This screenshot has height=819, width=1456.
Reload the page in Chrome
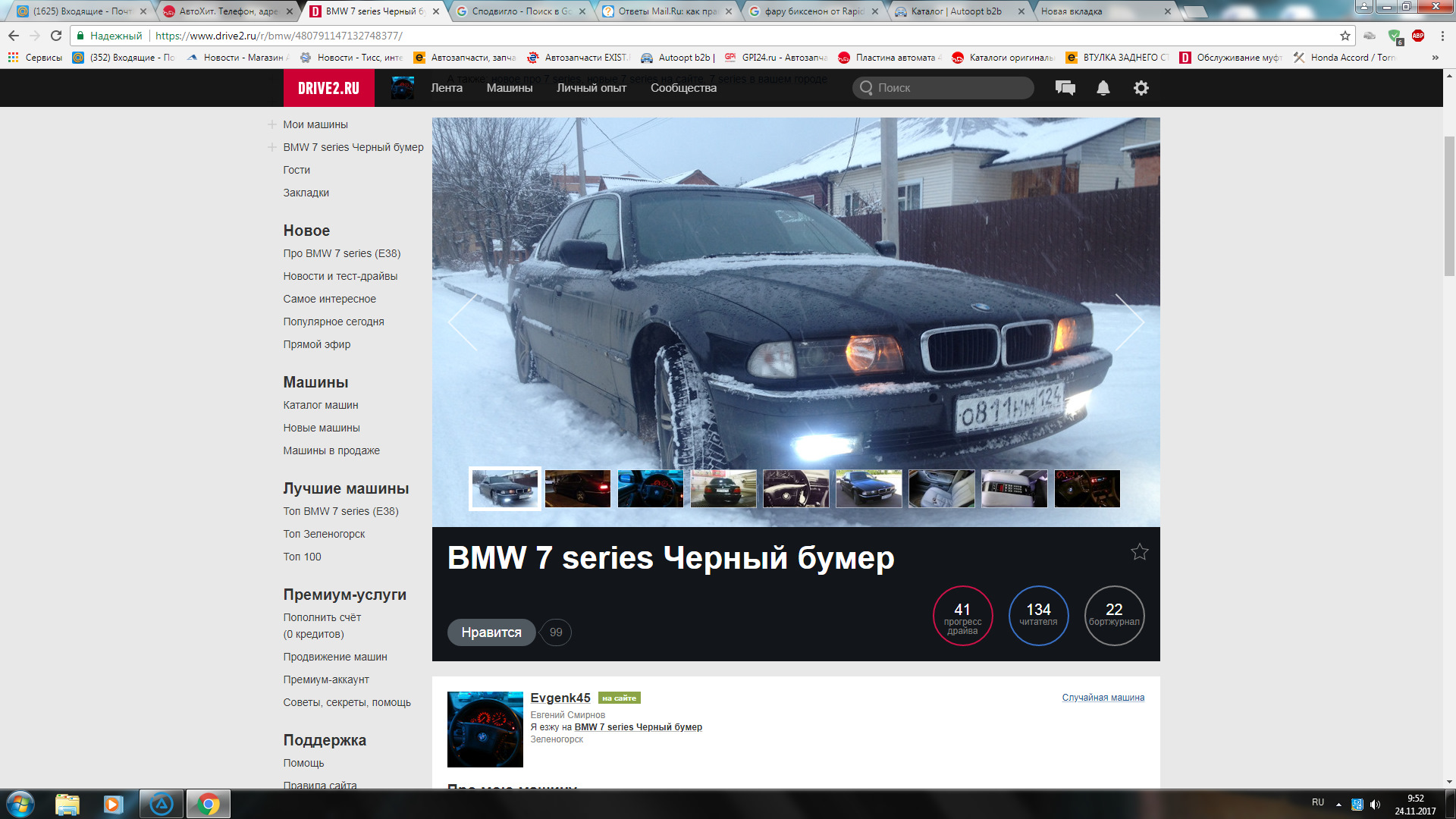56,36
